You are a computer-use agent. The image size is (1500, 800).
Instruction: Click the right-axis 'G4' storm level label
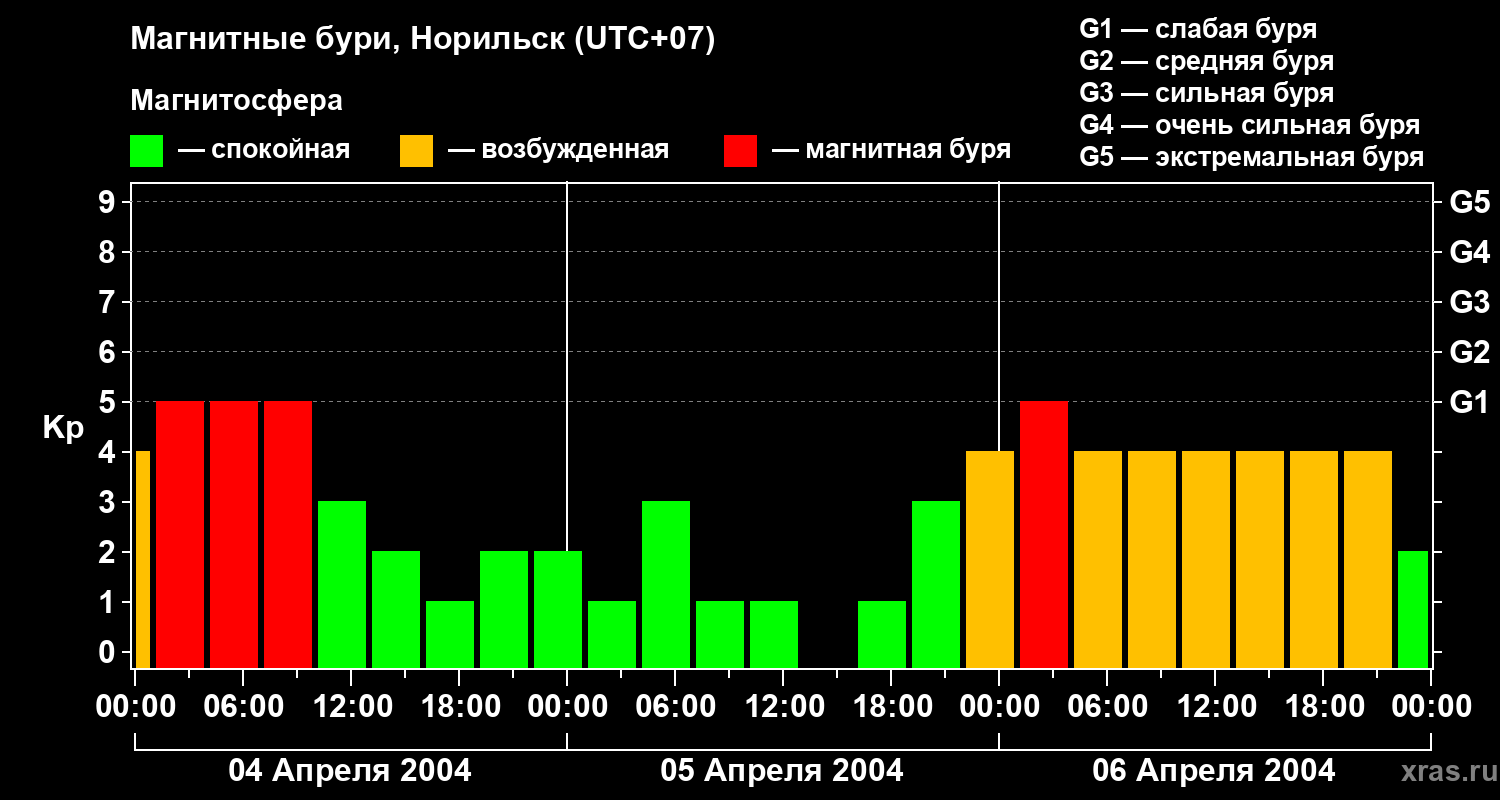point(1469,253)
